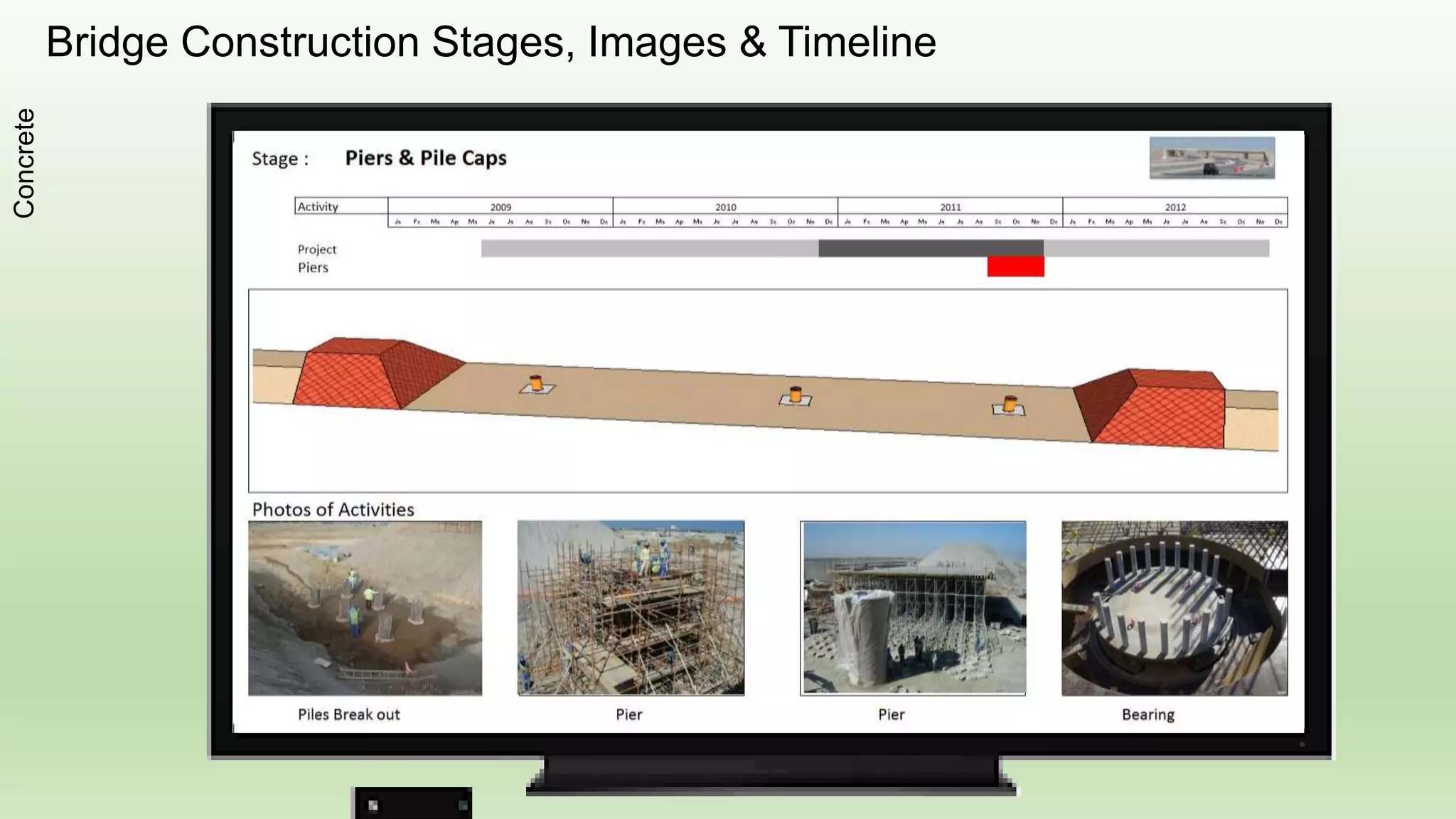Open the Piles Break out photo

[365, 608]
